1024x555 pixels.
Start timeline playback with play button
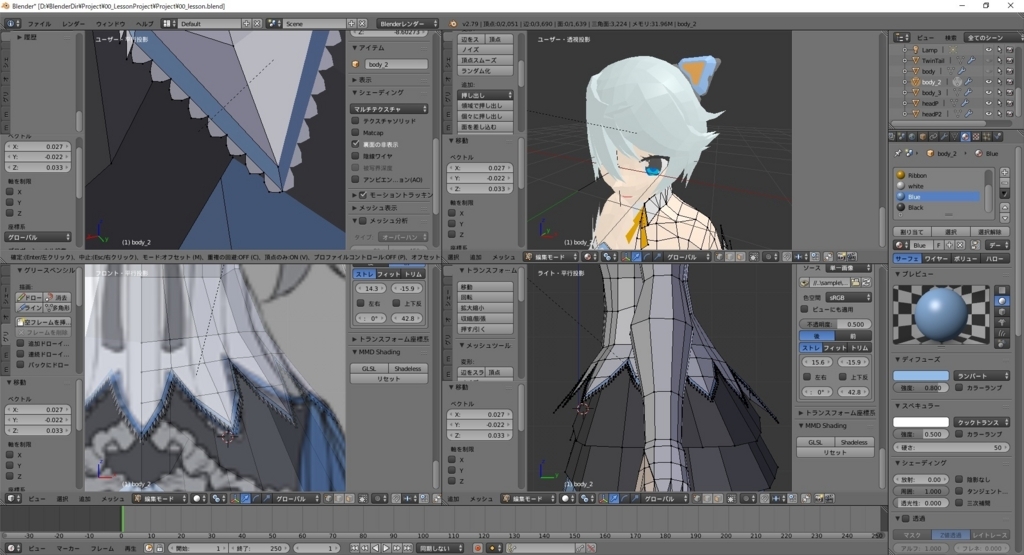[386, 548]
